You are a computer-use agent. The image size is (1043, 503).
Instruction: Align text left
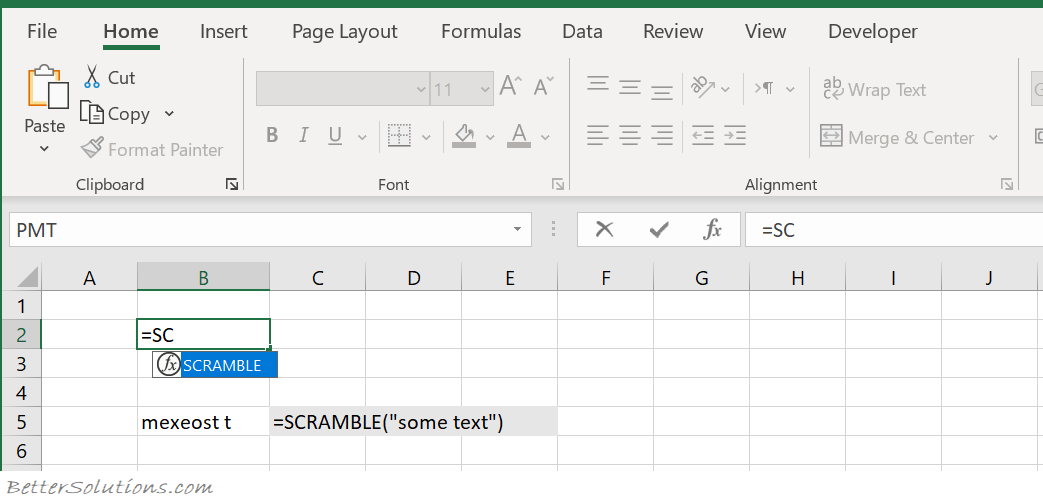point(598,136)
